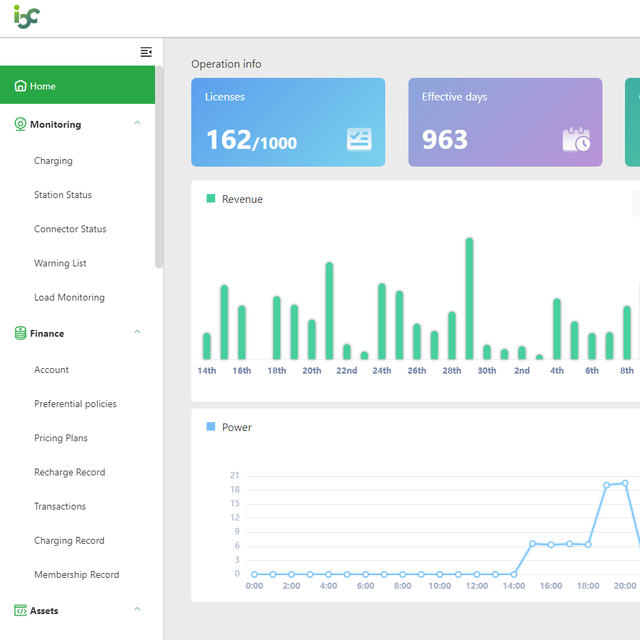The height and width of the screenshot is (640, 640).
Task: Go to Warning List
Action: click(x=60, y=263)
